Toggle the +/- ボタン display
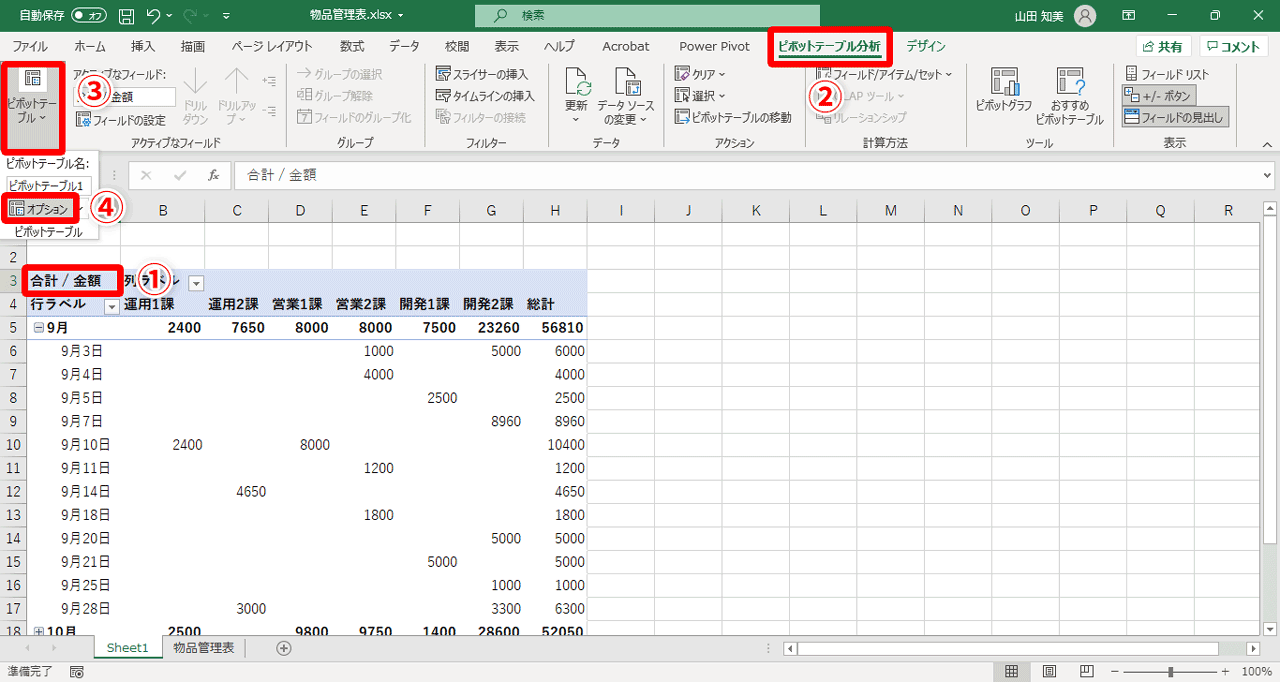Image resolution: width=1280 pixels, height=682 pixels. (x=1158, y=96)
